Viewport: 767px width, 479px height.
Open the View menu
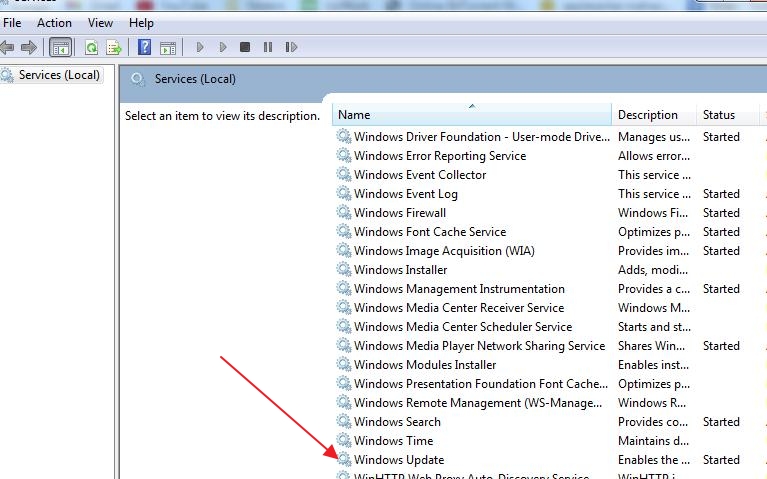point(100,22)
